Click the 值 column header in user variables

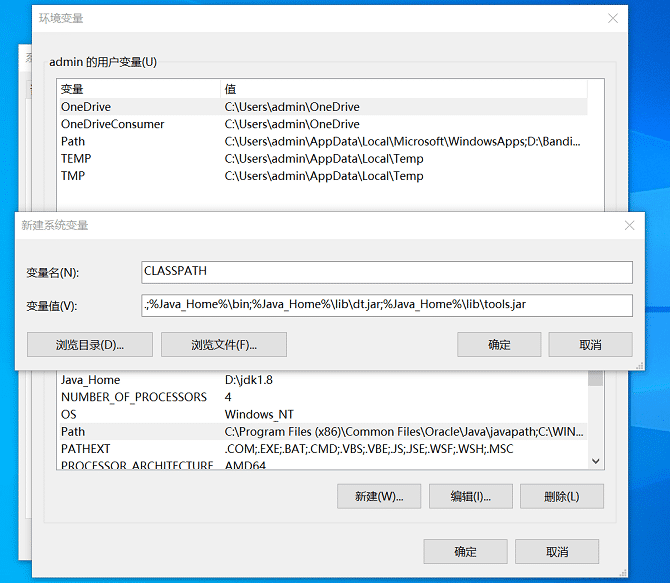pyautogui.click(x=404, y=89)
